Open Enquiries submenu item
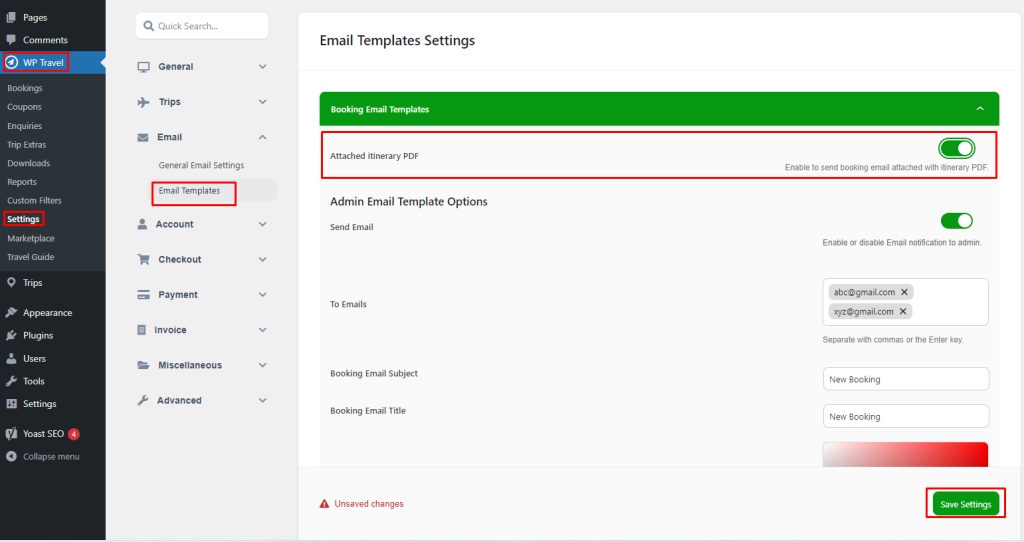The height and width of the screenshot is (542, 1024). tap(24, 126)
